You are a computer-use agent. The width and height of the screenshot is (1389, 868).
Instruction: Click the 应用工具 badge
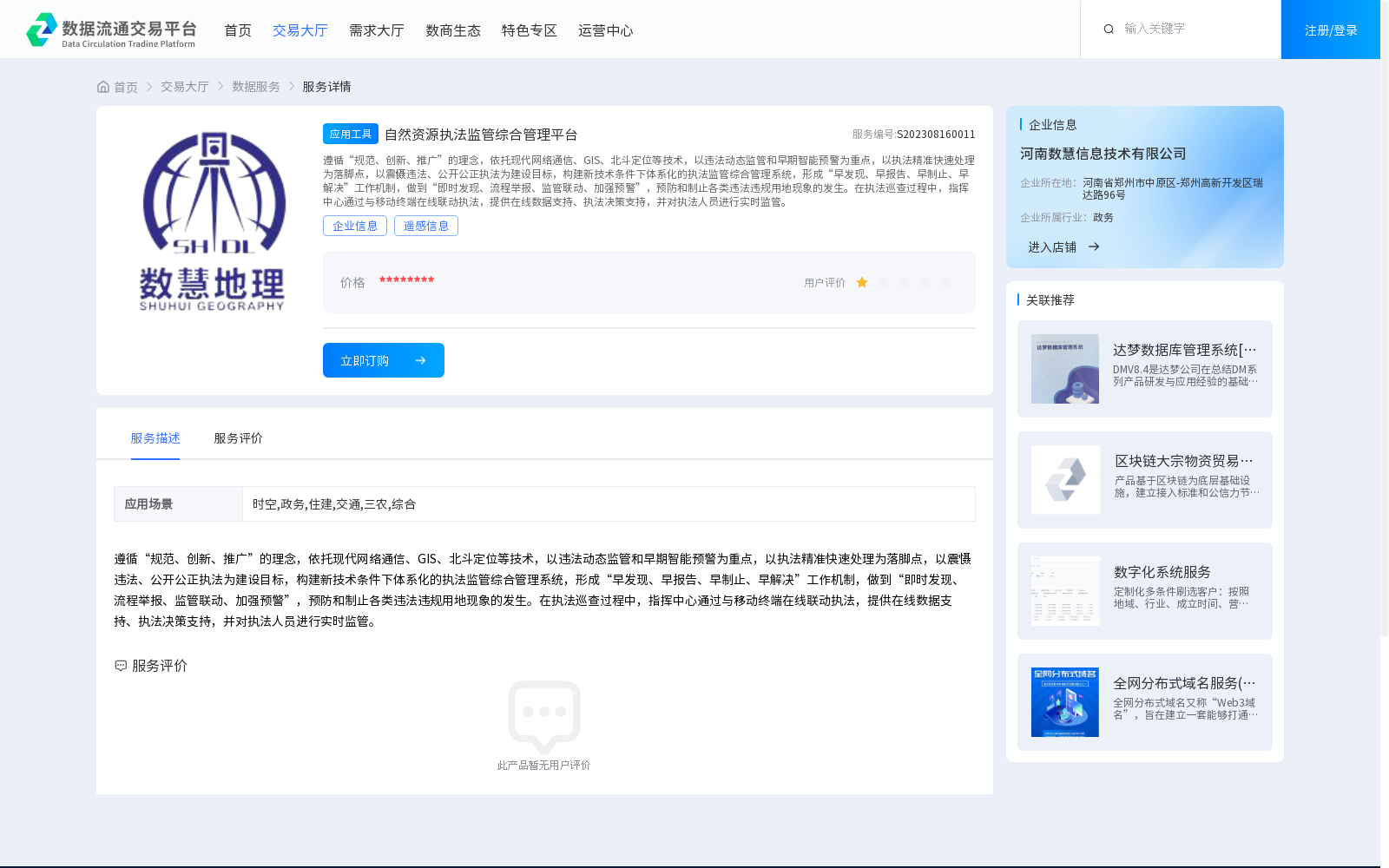pyautogui.click(x=351, y=134)
